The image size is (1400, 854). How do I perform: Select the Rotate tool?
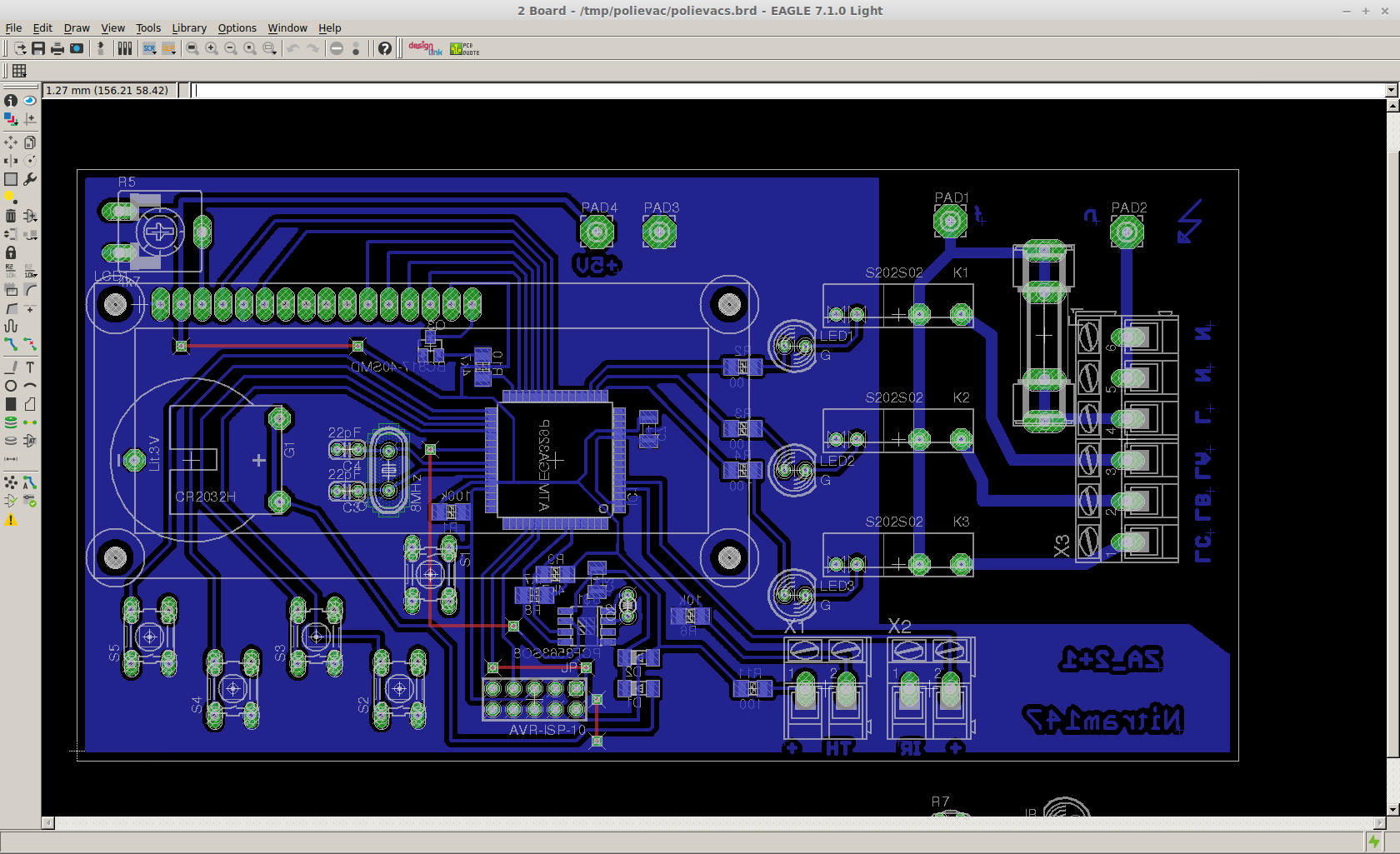point(30,160)
